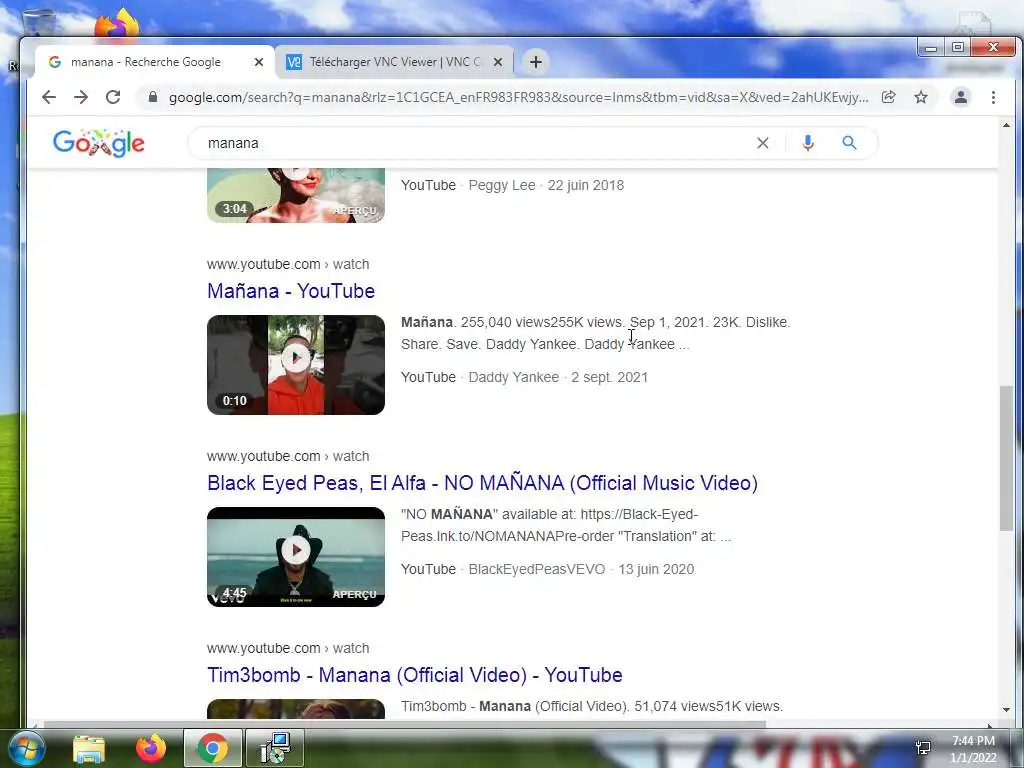This screenshot has width=1024, height=768.
Task: Open a new tab with plus button
Action: [x=536, y=62]
